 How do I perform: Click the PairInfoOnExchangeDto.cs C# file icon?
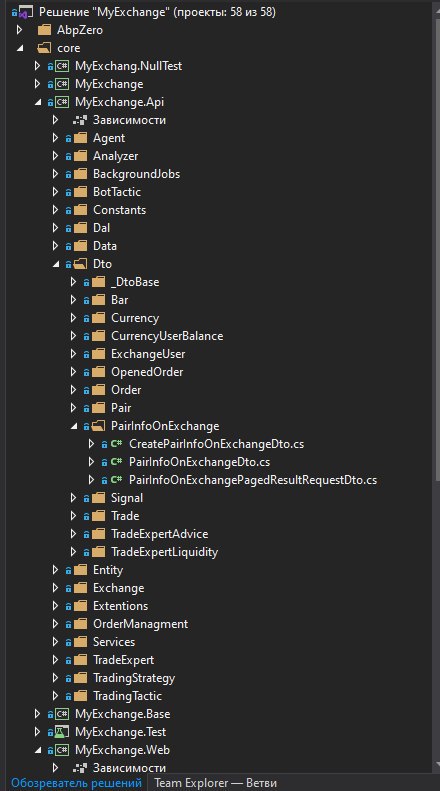pos(117,462)
